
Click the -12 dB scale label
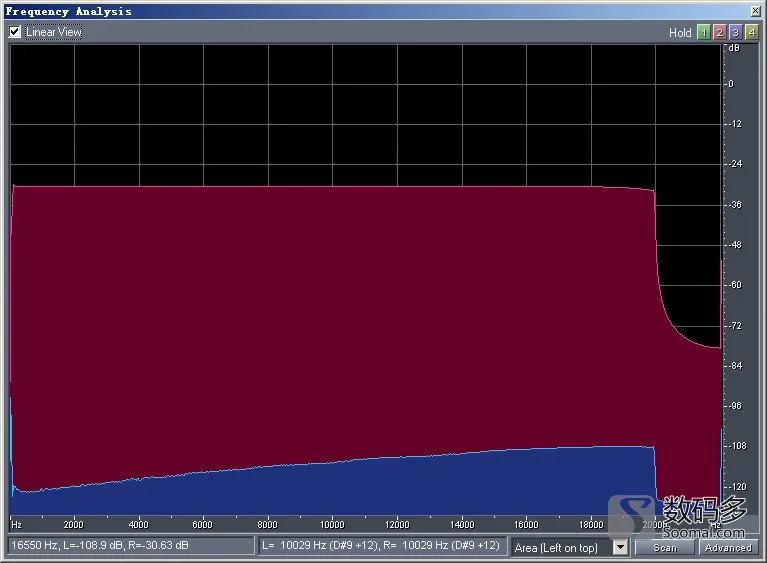tap(735, 124)
